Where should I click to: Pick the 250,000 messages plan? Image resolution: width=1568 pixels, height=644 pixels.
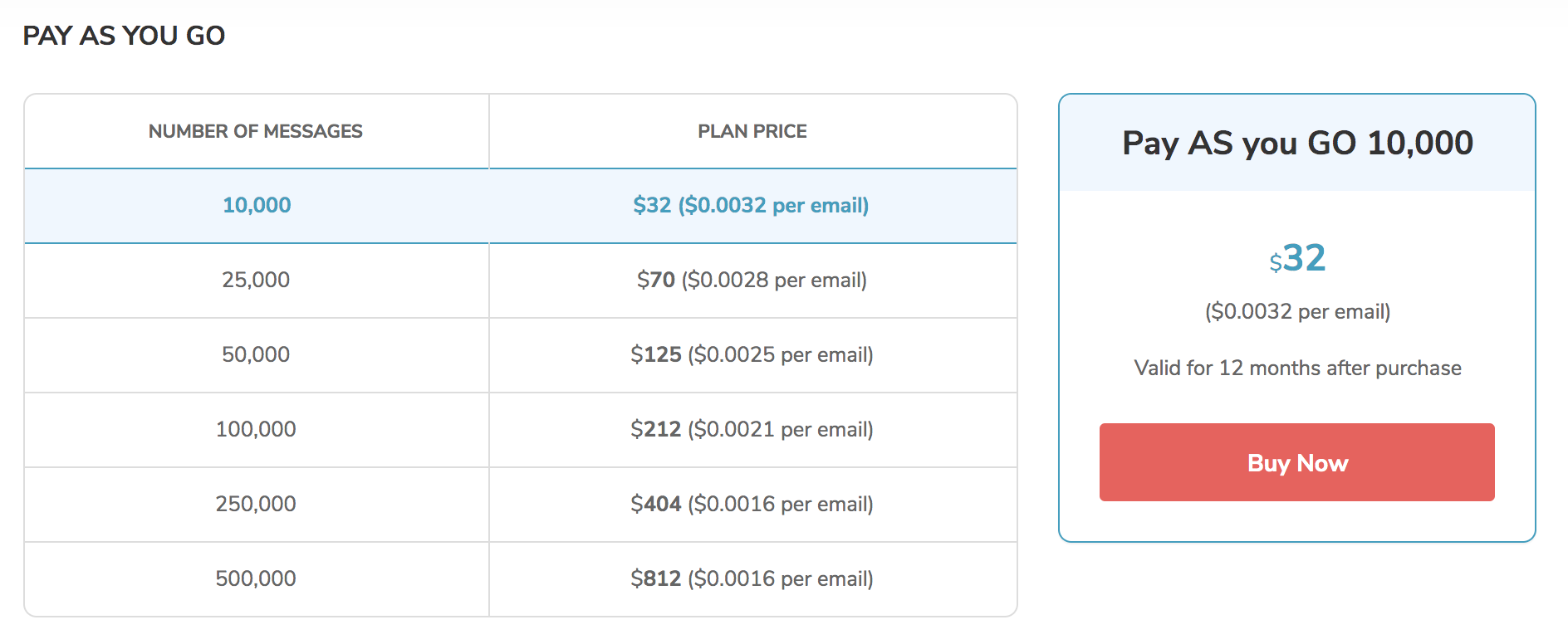(521, 505)
